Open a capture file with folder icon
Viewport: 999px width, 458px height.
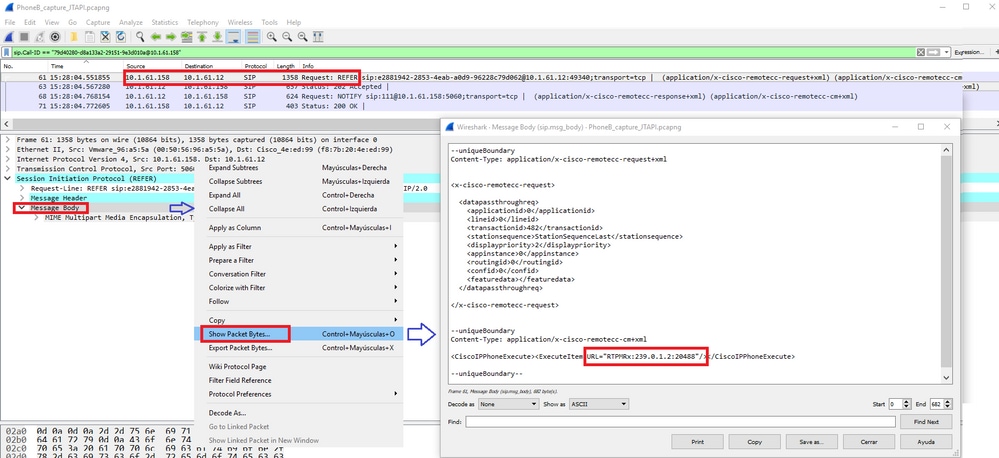[74, 36]
